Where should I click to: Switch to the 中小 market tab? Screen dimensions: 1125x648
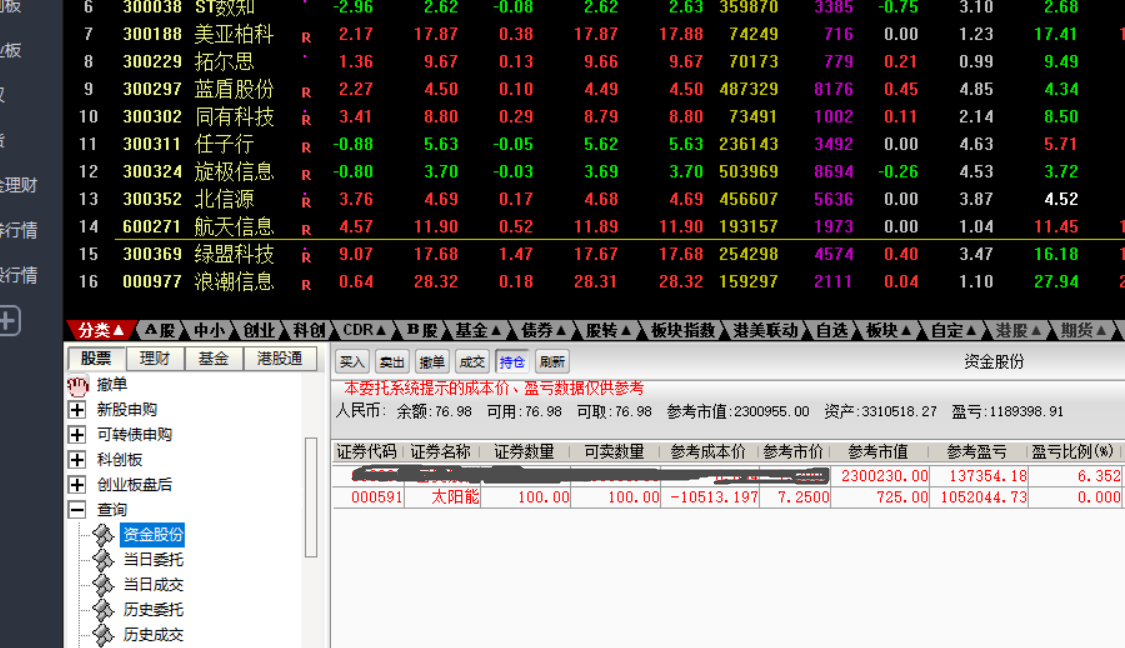(209, 330)
